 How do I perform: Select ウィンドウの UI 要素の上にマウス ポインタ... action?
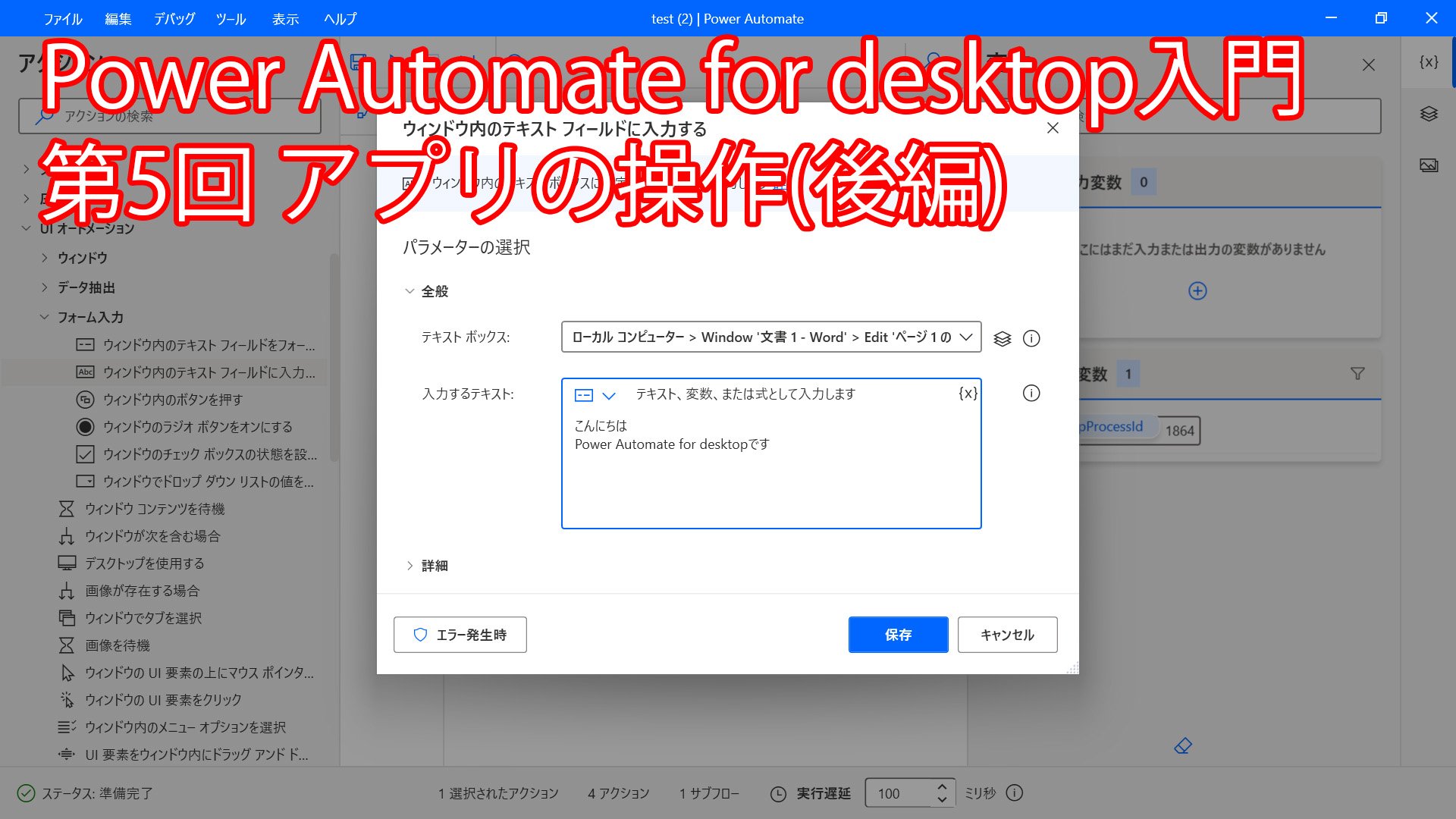[x=187, y=673]
